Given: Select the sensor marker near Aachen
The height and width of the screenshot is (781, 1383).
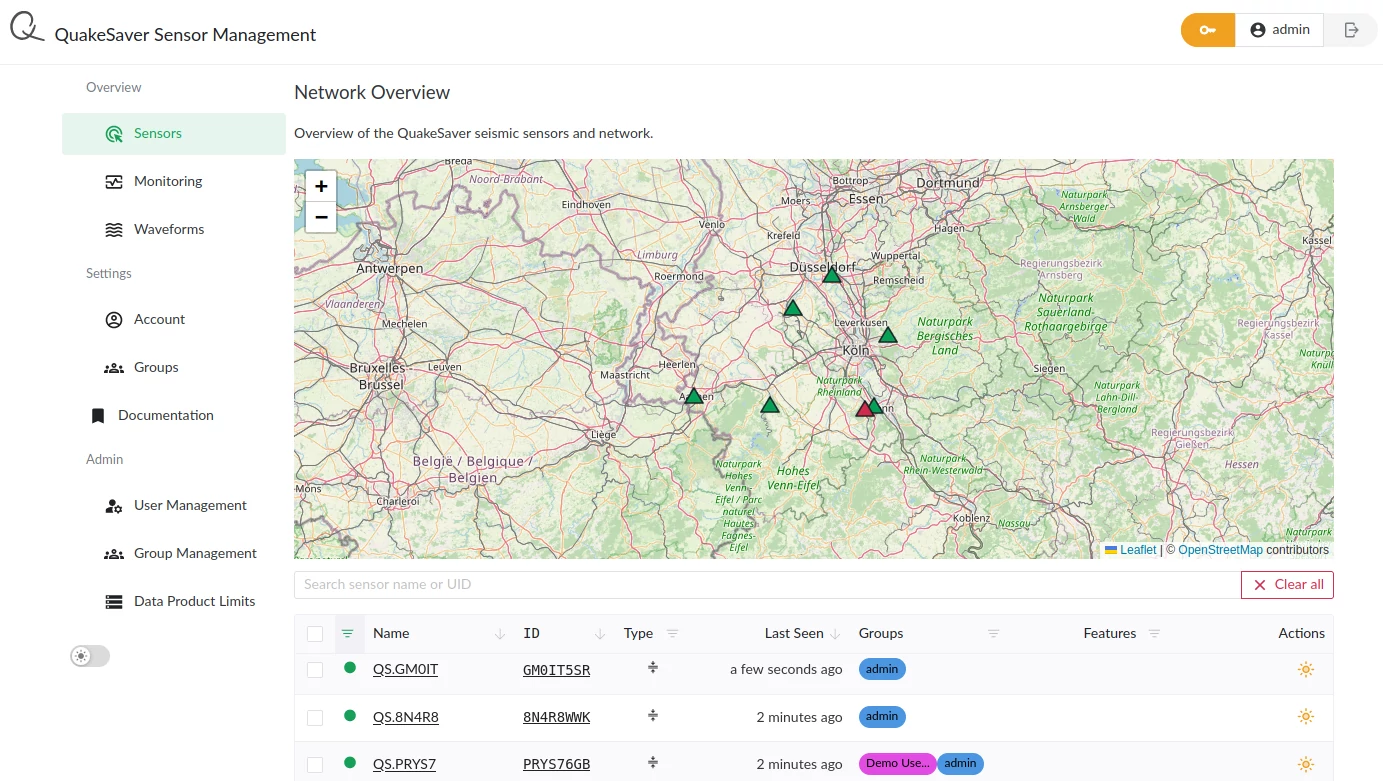Looking at the screenshot, I should [694, 395].
